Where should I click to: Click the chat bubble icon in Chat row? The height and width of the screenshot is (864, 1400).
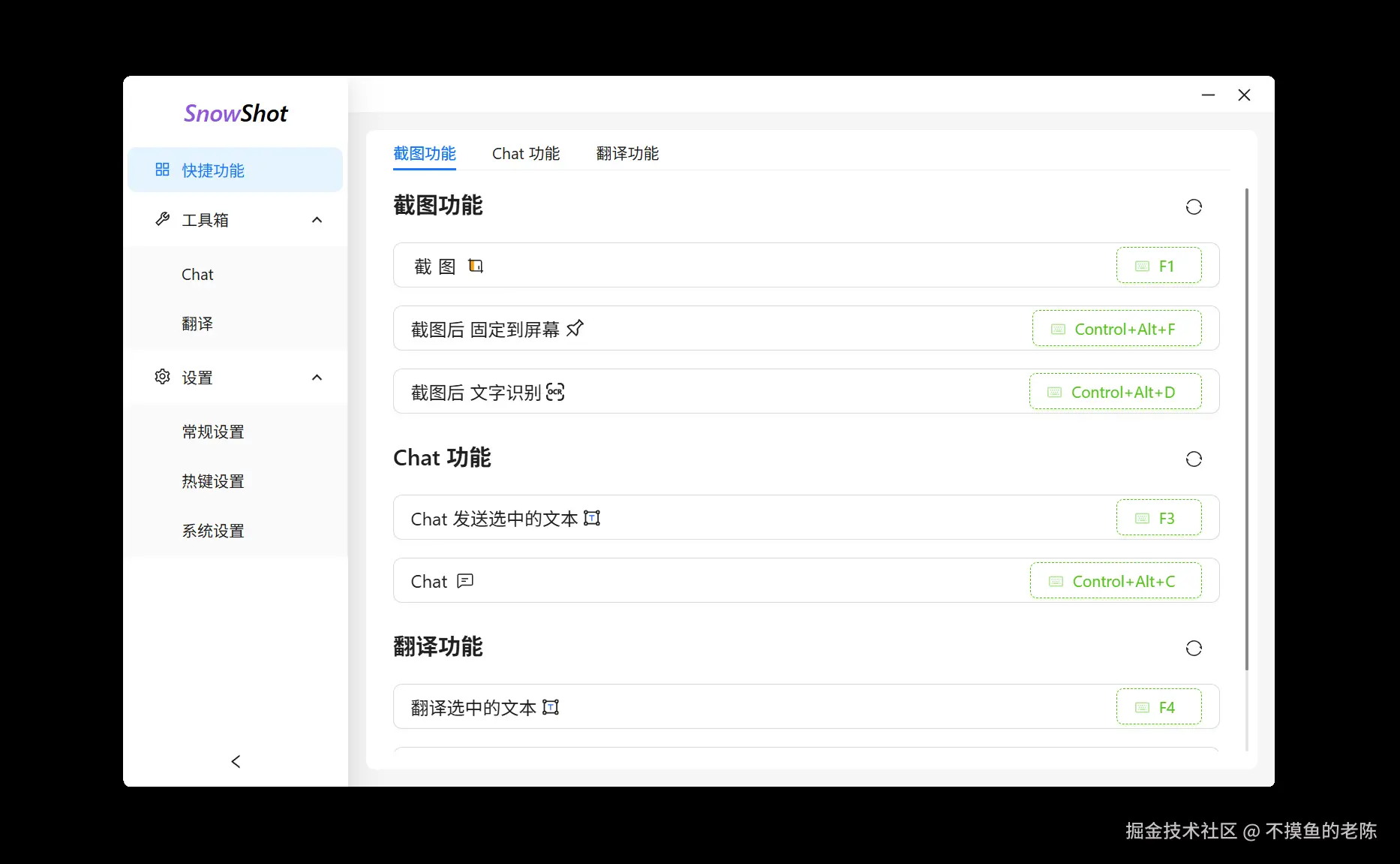(x=465, y=581)
